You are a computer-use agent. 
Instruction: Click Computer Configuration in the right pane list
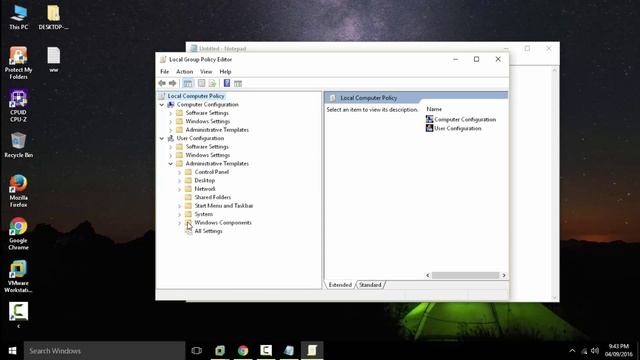pos(465,119)
